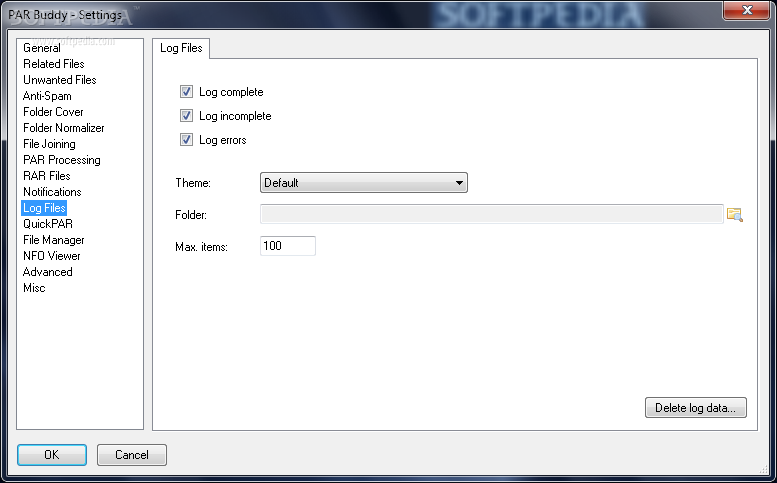Choose File Joining category
The image size is (777, 483).
[x=49, y=144]
